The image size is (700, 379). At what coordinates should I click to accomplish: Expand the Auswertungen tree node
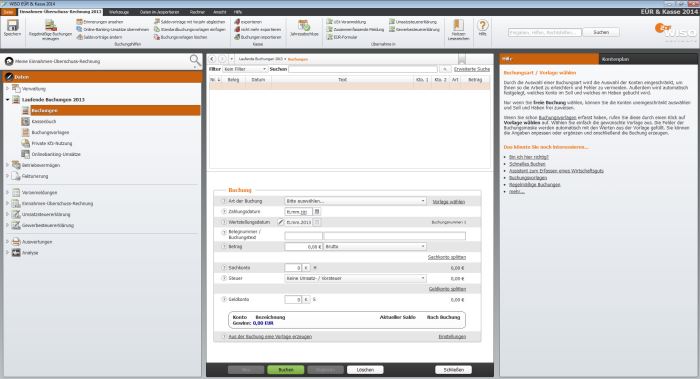[x=7, y=242]
